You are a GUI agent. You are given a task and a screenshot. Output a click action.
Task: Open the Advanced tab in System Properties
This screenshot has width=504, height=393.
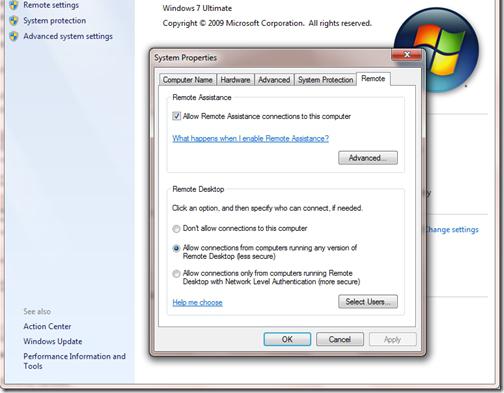[x=274, y=80]
